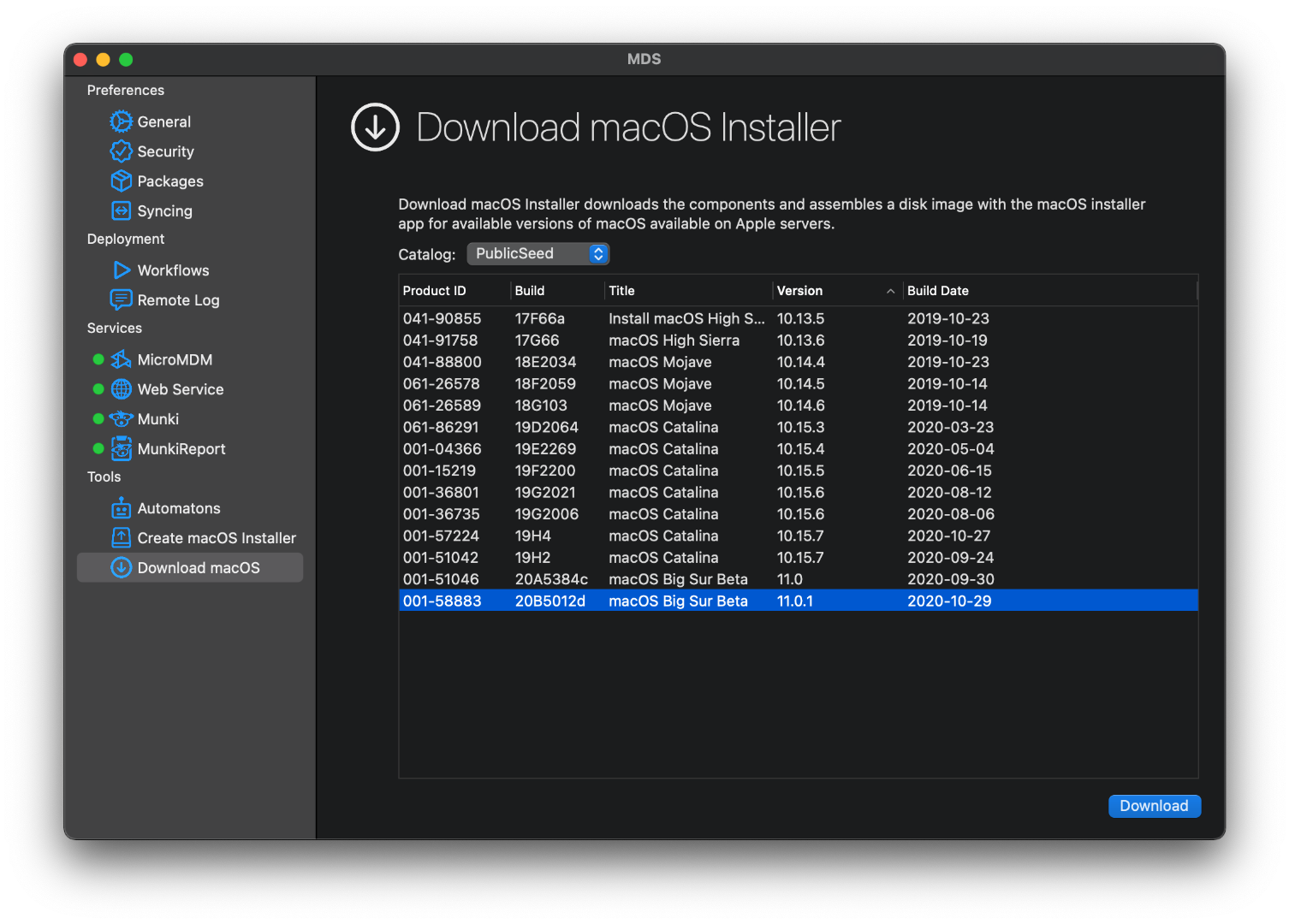Open the Security badge icon

pos(122,151)
